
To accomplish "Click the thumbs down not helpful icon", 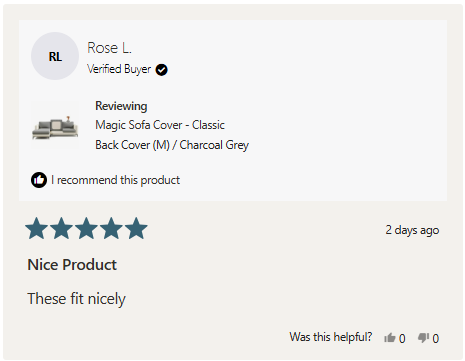I will 423,338.
